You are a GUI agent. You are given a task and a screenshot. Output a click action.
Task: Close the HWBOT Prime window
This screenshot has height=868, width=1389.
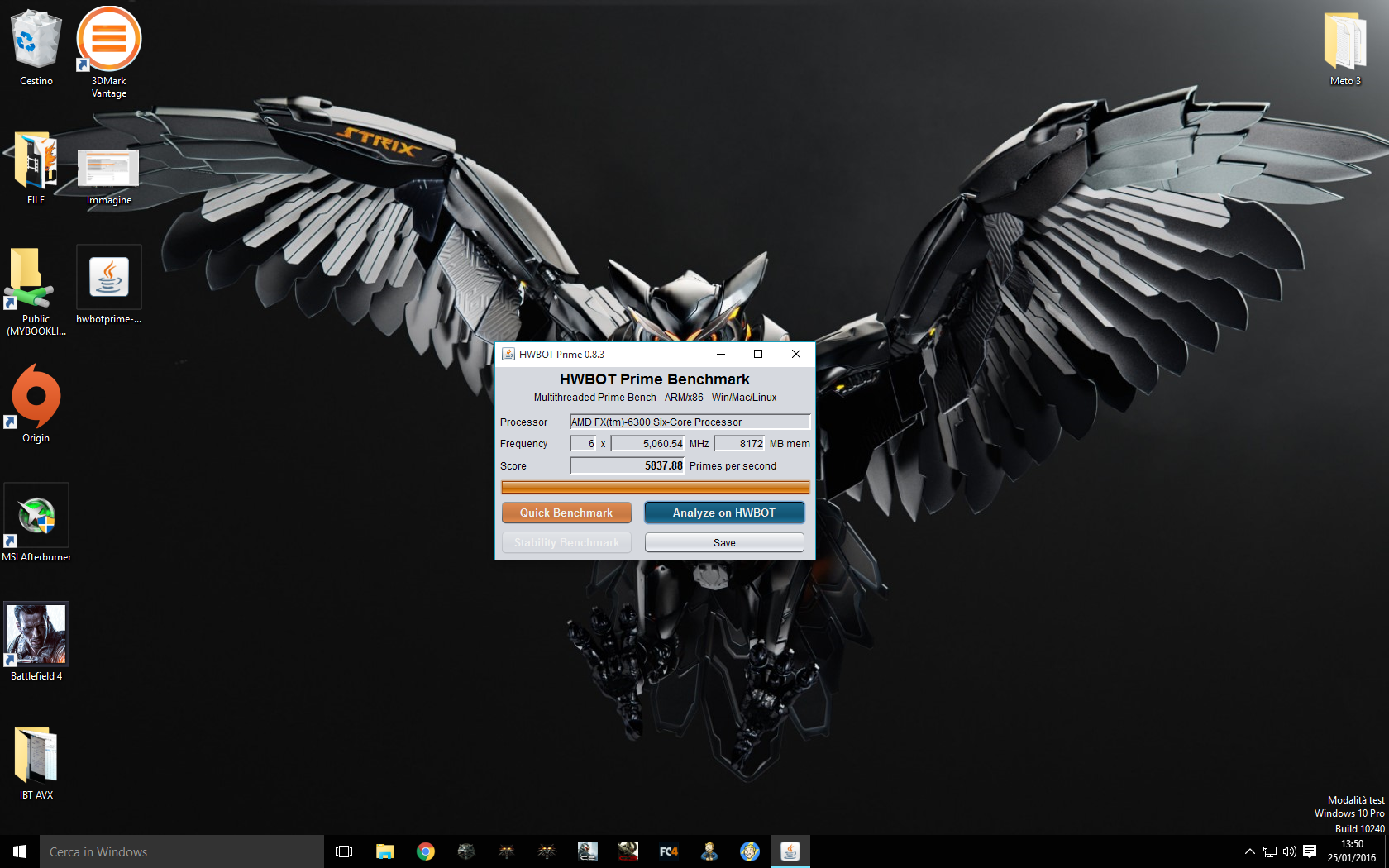click(796, 354)
